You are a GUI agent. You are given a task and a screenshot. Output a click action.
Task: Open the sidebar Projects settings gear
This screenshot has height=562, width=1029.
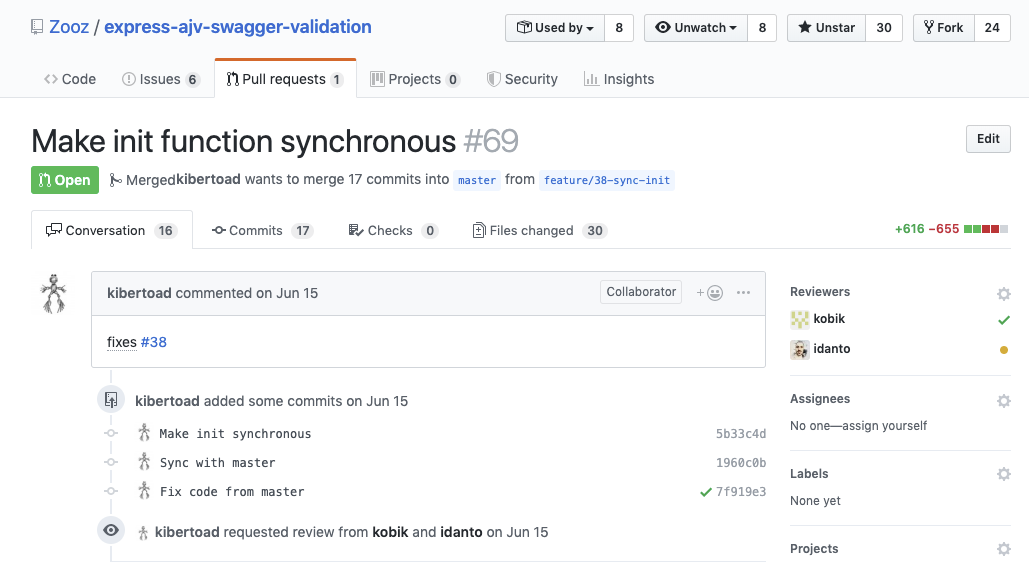click(1003, 549)
